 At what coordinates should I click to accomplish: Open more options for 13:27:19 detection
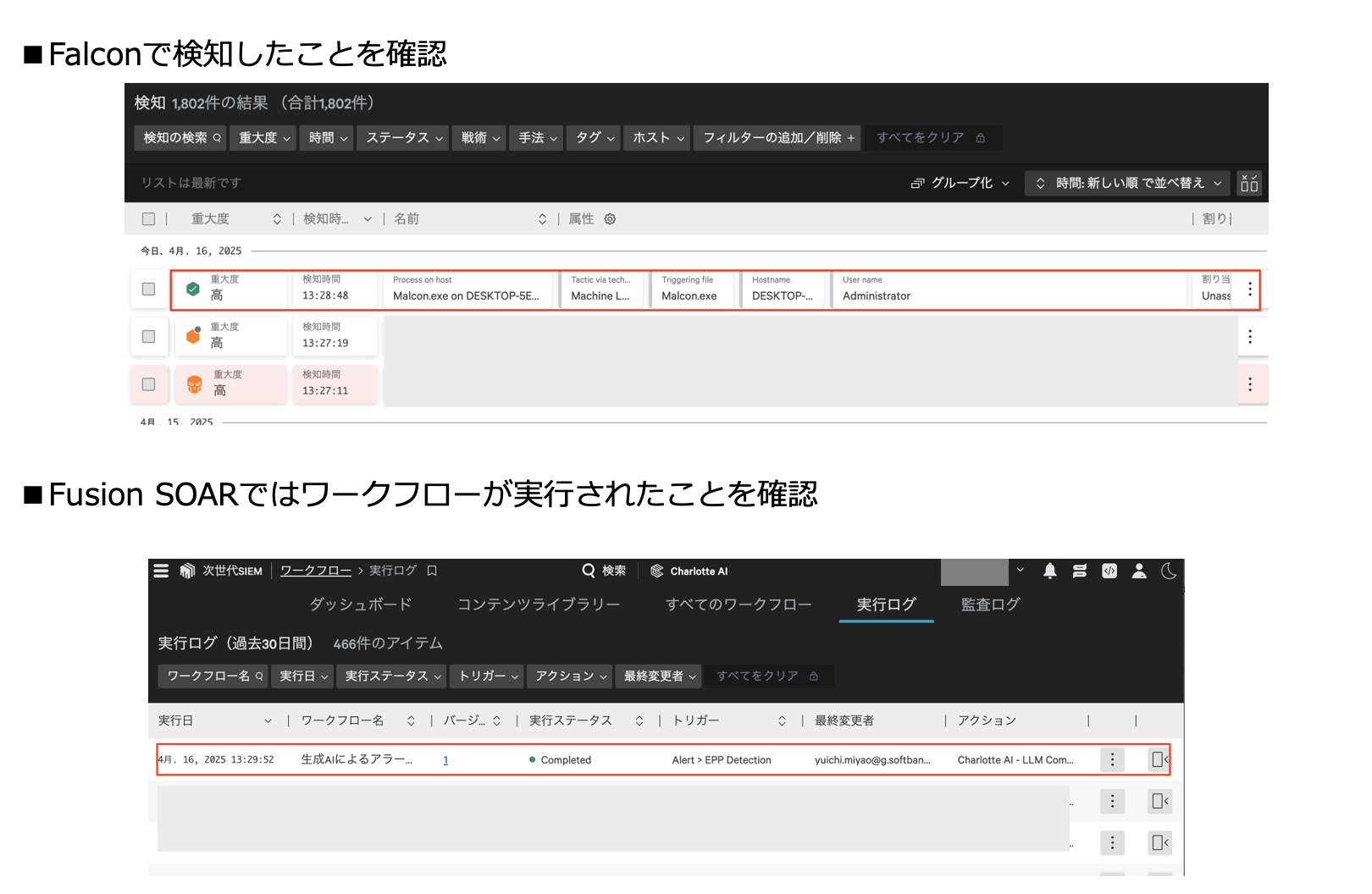click(x=1250, y=337)
